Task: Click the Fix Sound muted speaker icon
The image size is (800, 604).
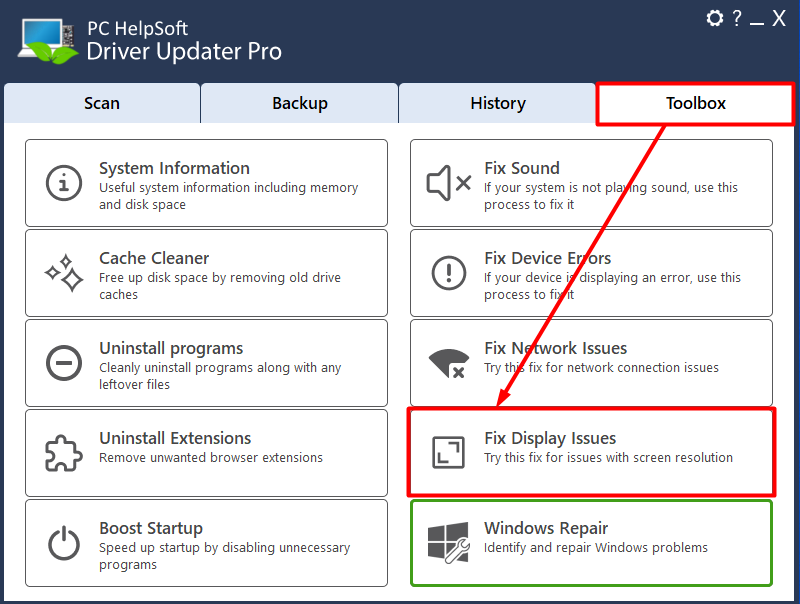Action: click(448, 183)
